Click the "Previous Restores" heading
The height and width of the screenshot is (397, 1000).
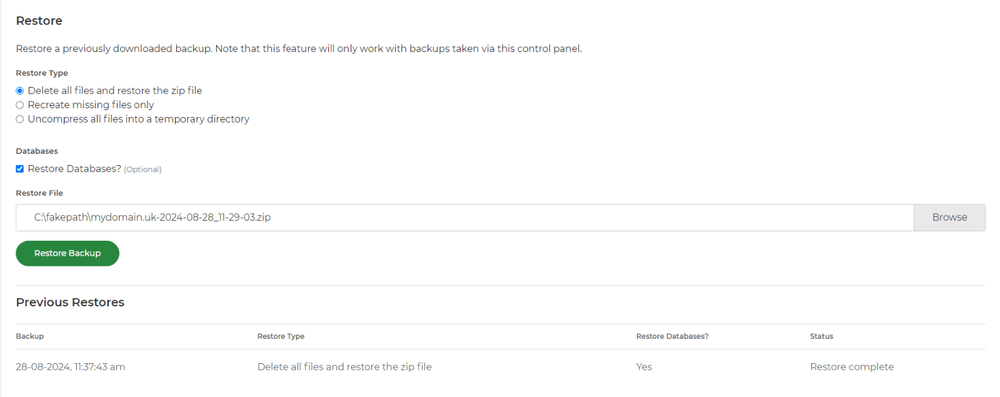[70, 303]
